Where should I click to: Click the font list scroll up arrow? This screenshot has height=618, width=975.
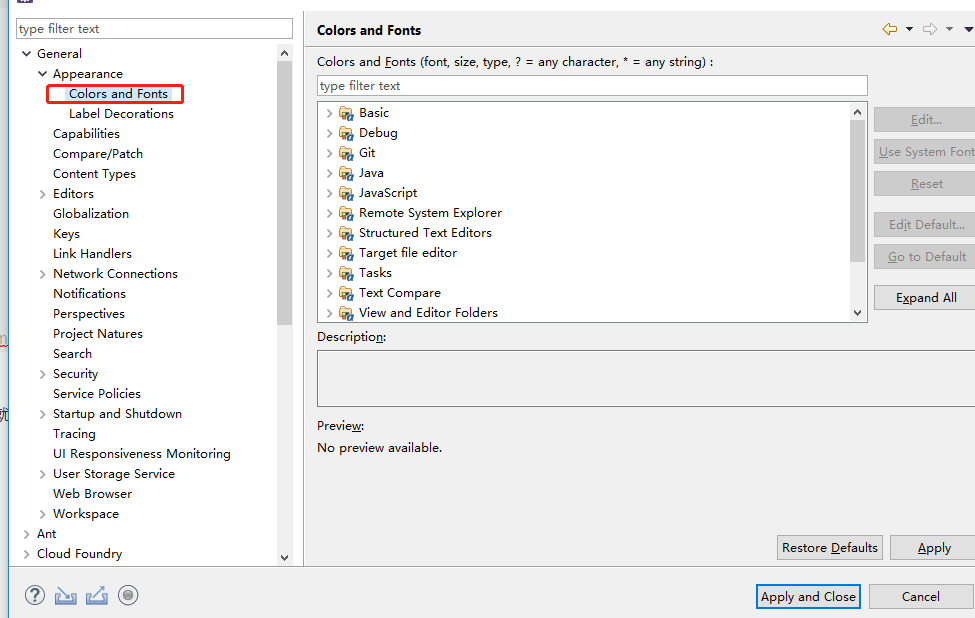tap(857, 113)
